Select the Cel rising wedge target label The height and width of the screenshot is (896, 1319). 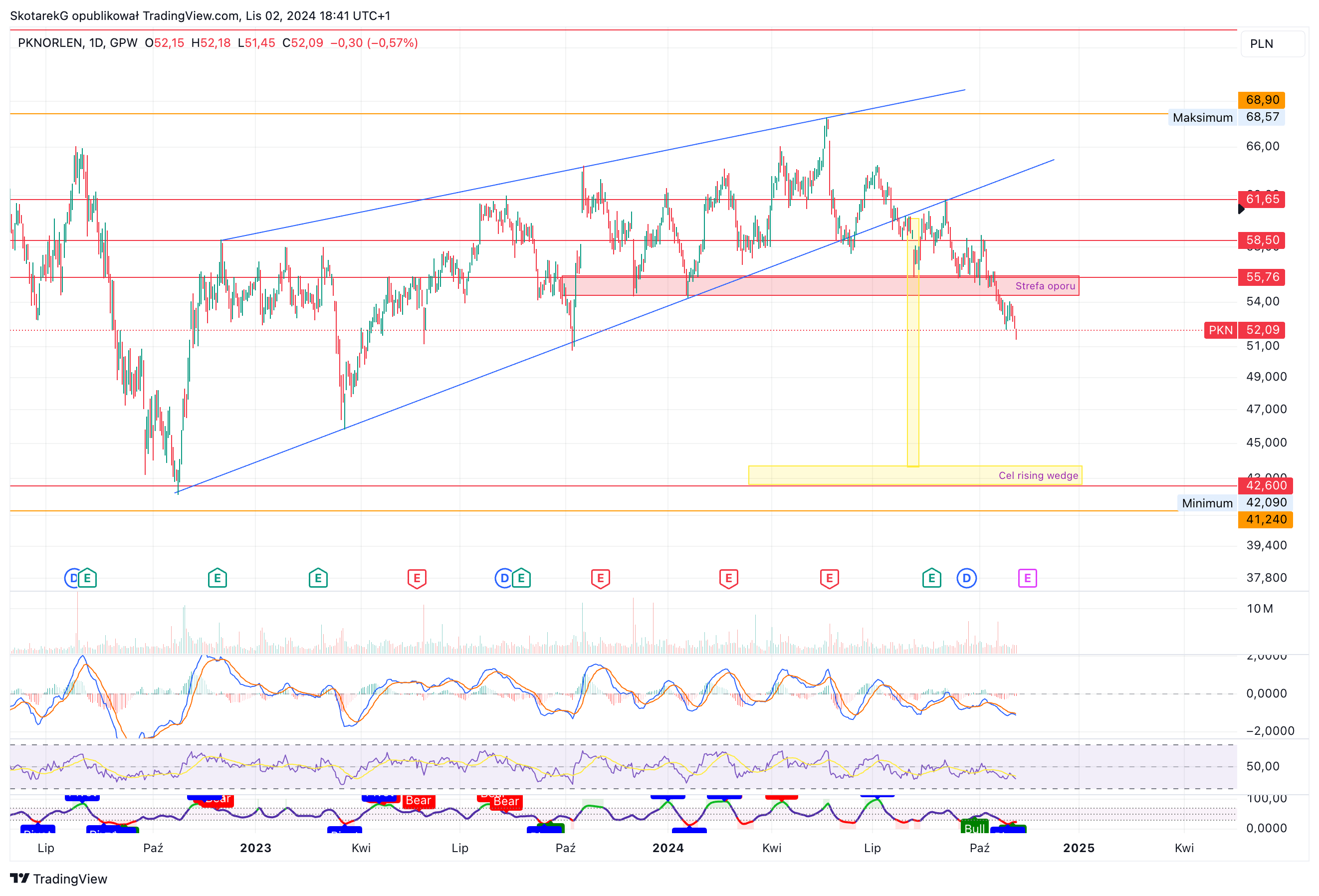[1038, 475]
